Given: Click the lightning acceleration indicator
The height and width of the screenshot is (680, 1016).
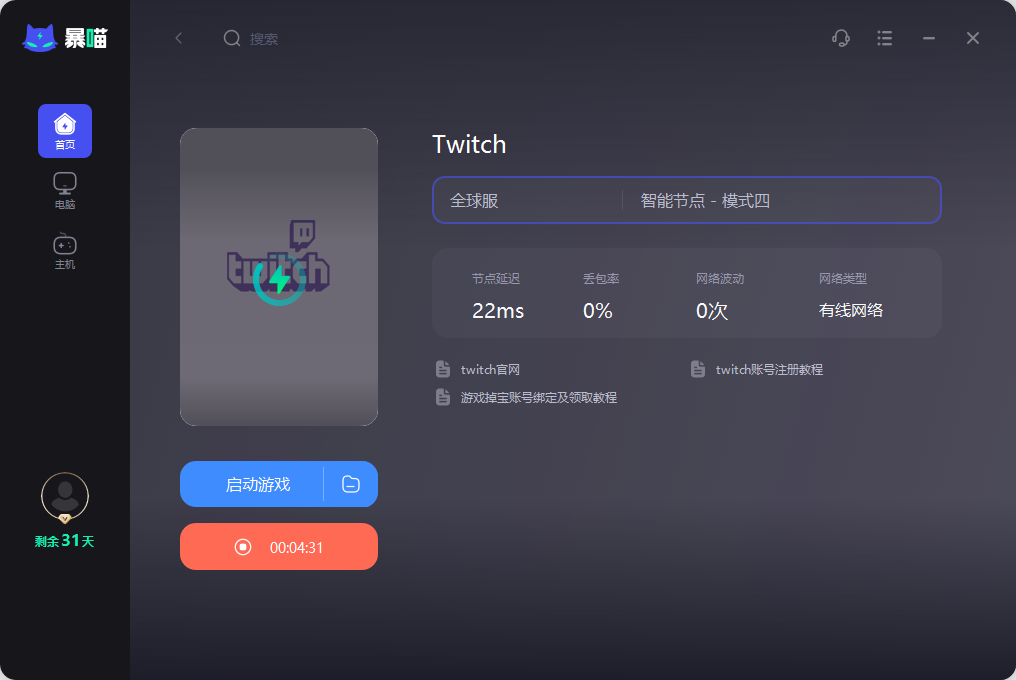Looking at the screenshot, I should tap(279, 279).
